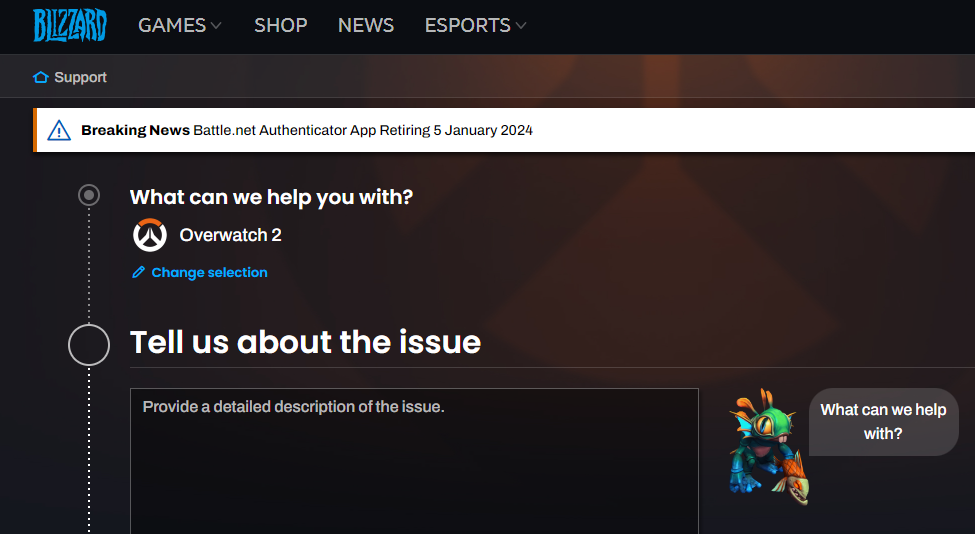Open the Battle.net Authenticator retiring news
Screen dimensions: 975x534
point(363,131)
